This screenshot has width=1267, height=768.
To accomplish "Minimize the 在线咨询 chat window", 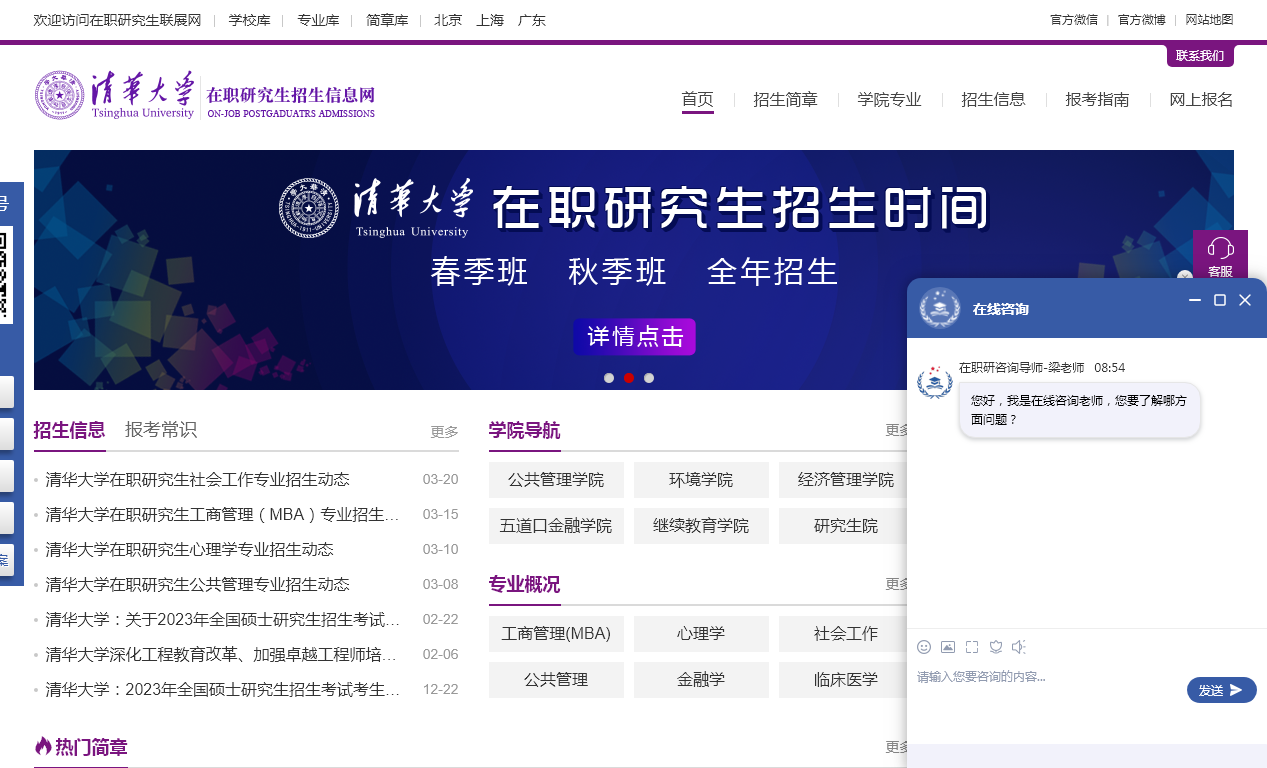I will 1194,299.
